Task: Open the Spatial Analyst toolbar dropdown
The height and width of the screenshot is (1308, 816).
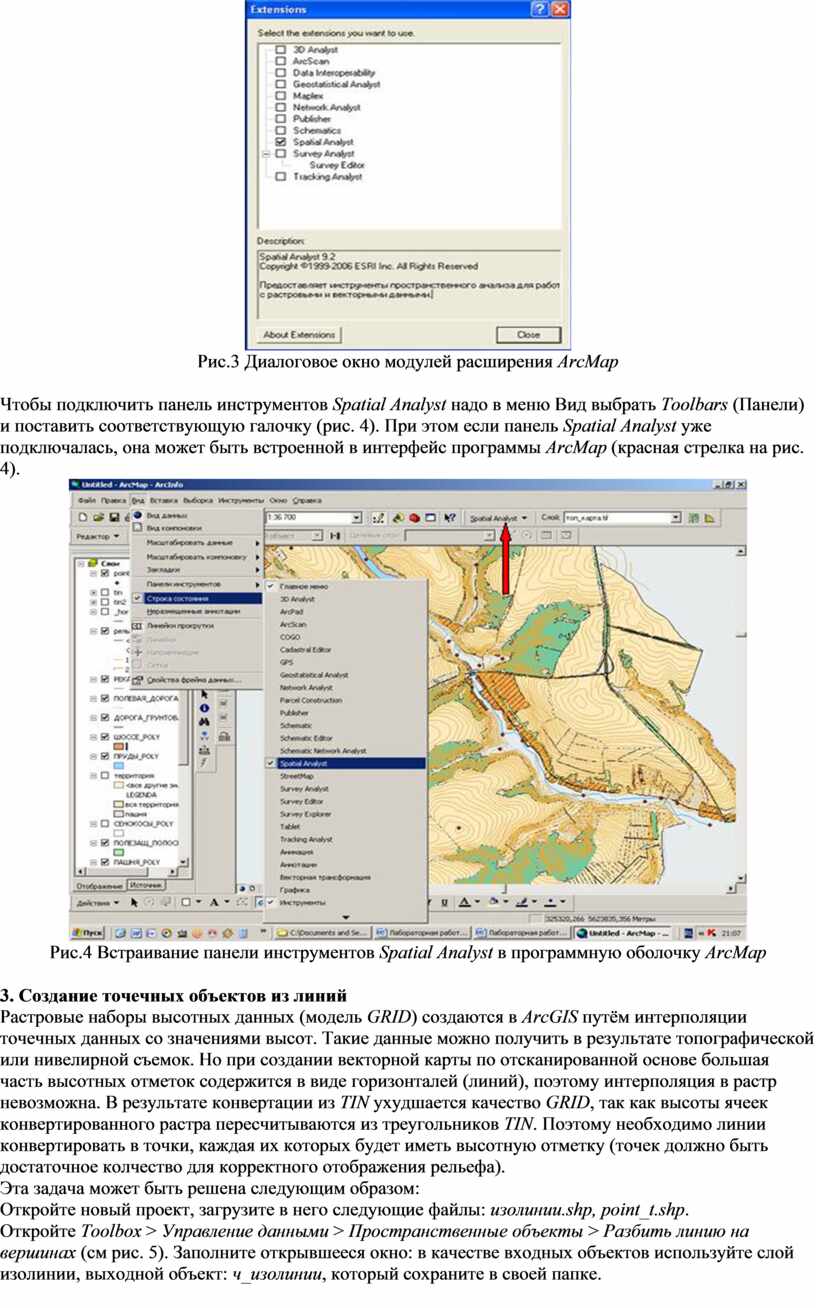Action: tap(499, 518)
